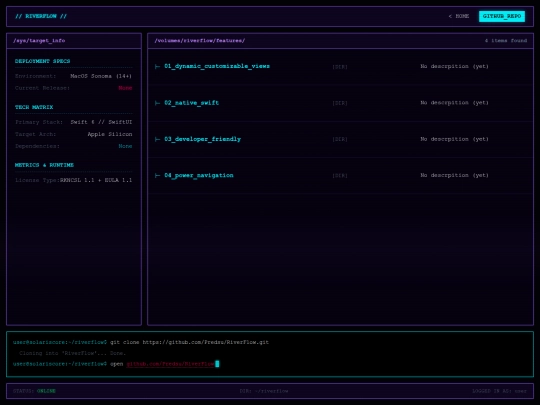
Task: Go back via the < HOME link
Action: pyautogui.click(x=459, y=16)
